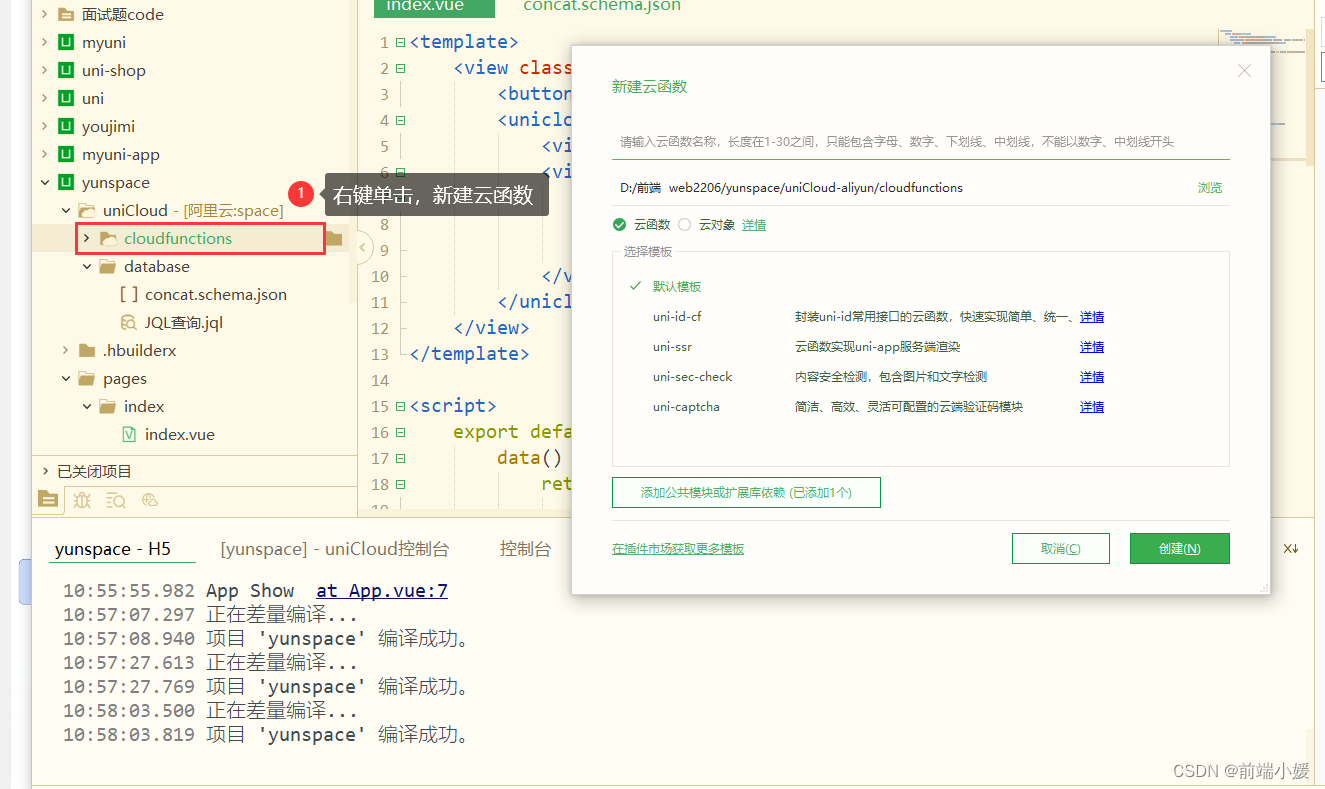Click the index folder icon under pages
Image resolution: width=1325 pixels, height=789 pixels.
click(108, 406)
